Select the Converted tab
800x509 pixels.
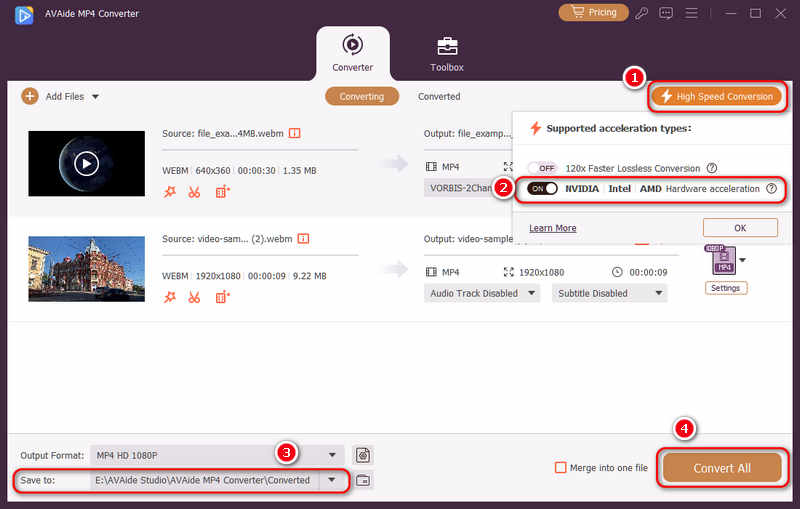click(439, 96)
